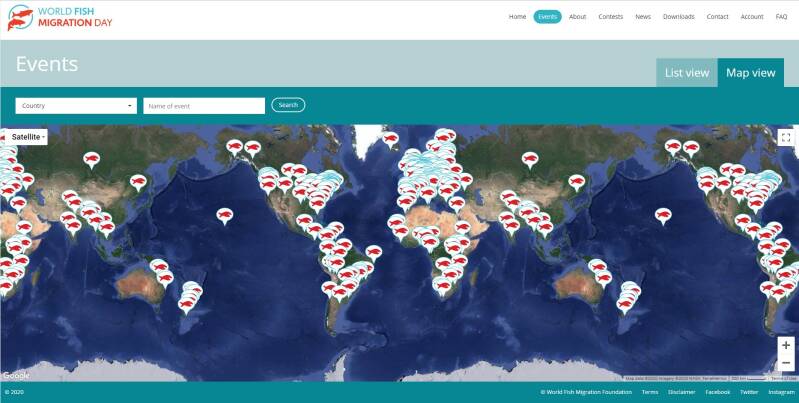The width and height of the screenshot is (799, 403).
Task: Switch to List view tab
Action: click(x=686, y=73)
